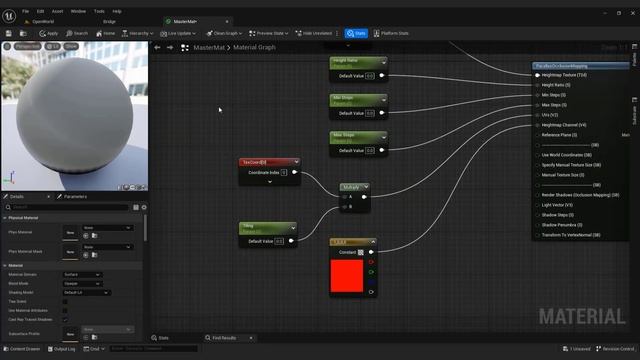The height and width of the screenshot is (360, 640).
Task: Open the Phys Material Mask asset dropdown
Action: [x=107, y=247]
